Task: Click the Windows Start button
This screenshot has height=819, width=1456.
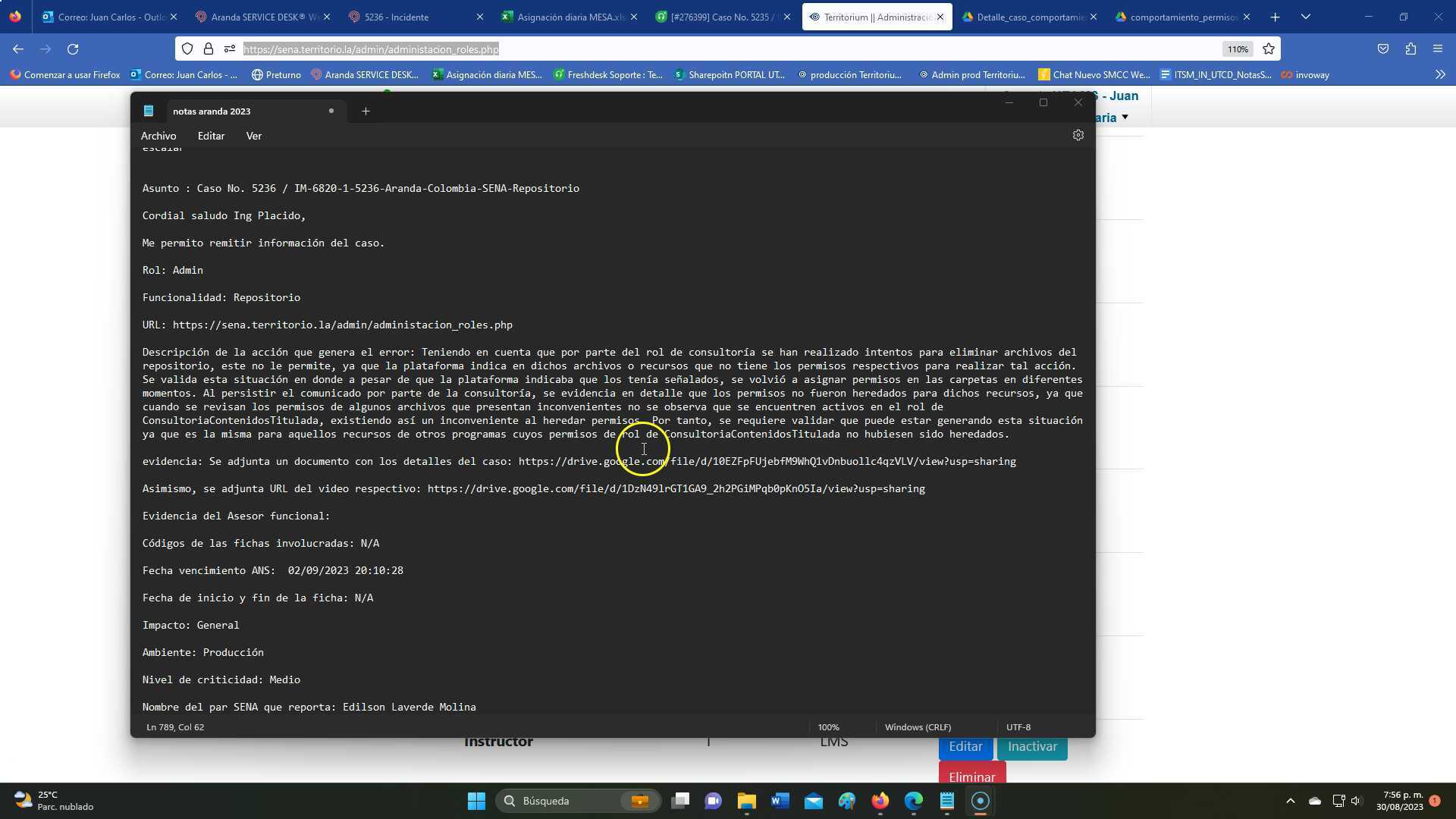Action: 476,801
